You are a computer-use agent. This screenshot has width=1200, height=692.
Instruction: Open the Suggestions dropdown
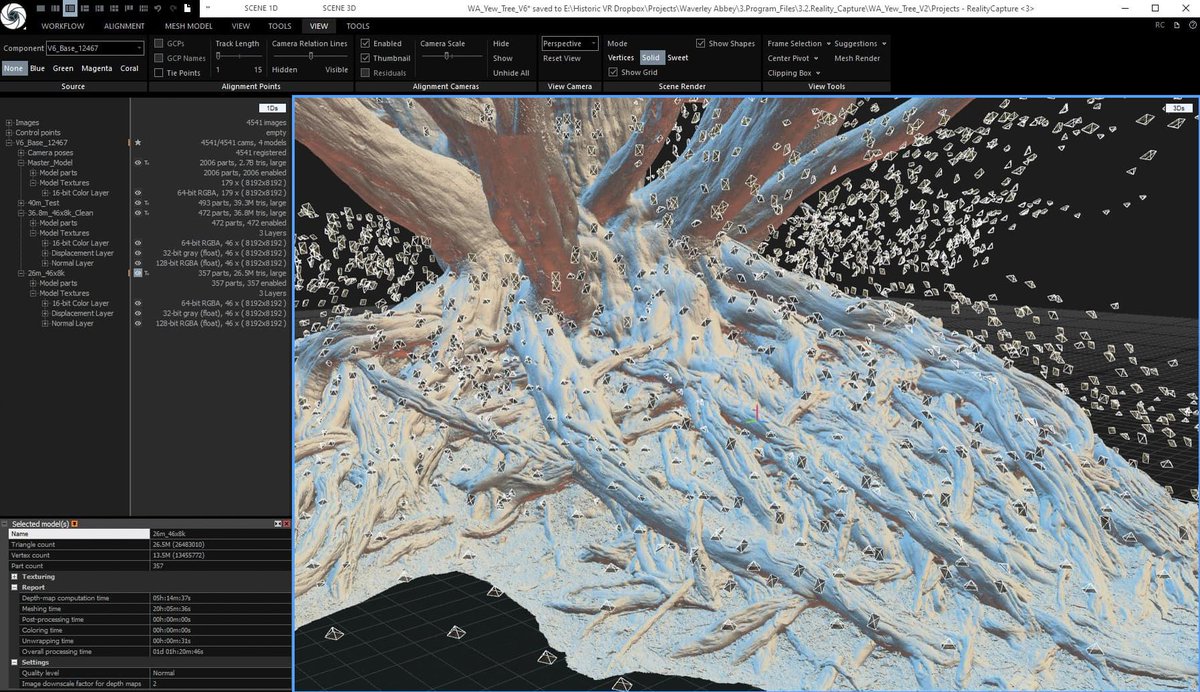tap(860, 44)
